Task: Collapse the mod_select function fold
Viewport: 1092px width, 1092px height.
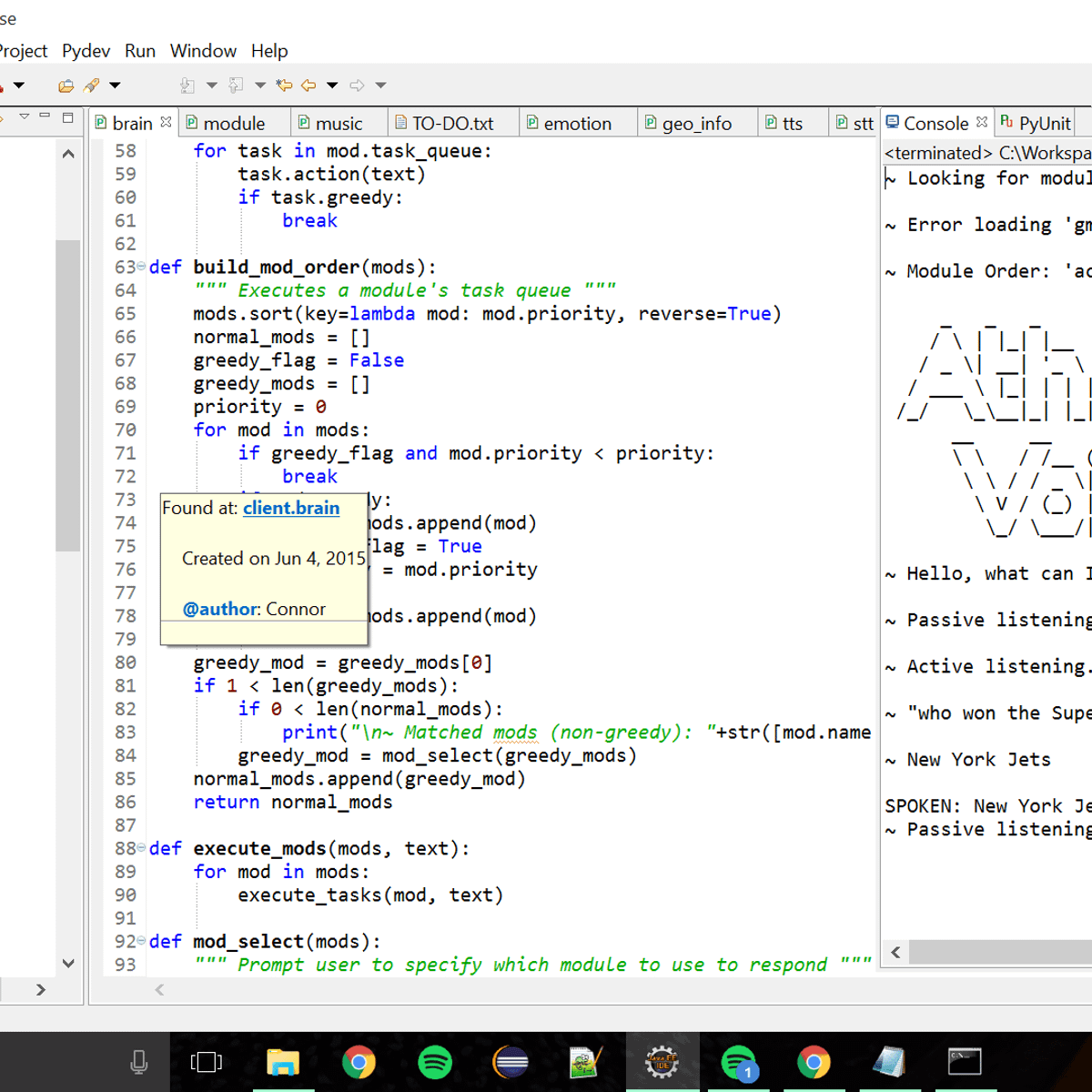Action: coord(141,941)
